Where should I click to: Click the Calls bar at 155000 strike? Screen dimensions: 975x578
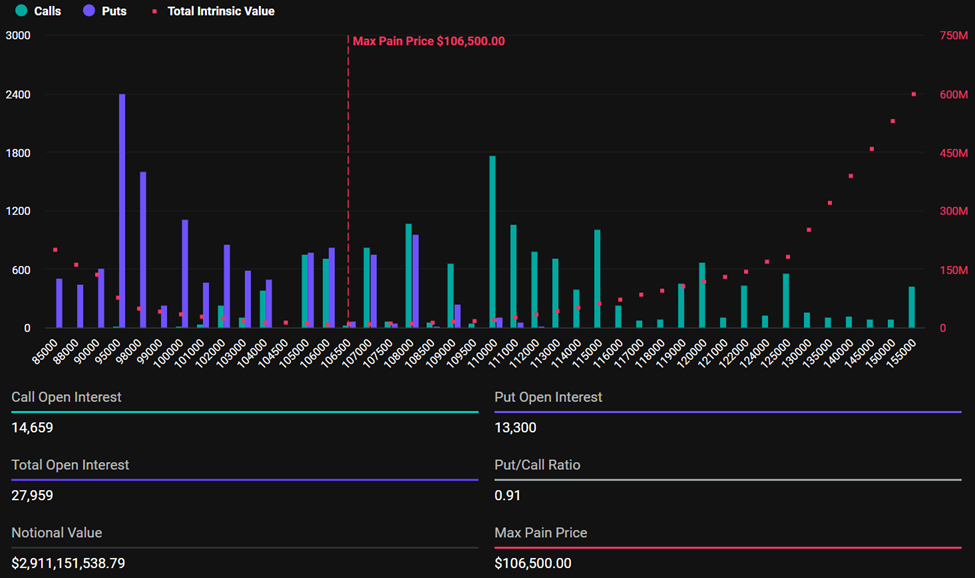pos(911,307)
